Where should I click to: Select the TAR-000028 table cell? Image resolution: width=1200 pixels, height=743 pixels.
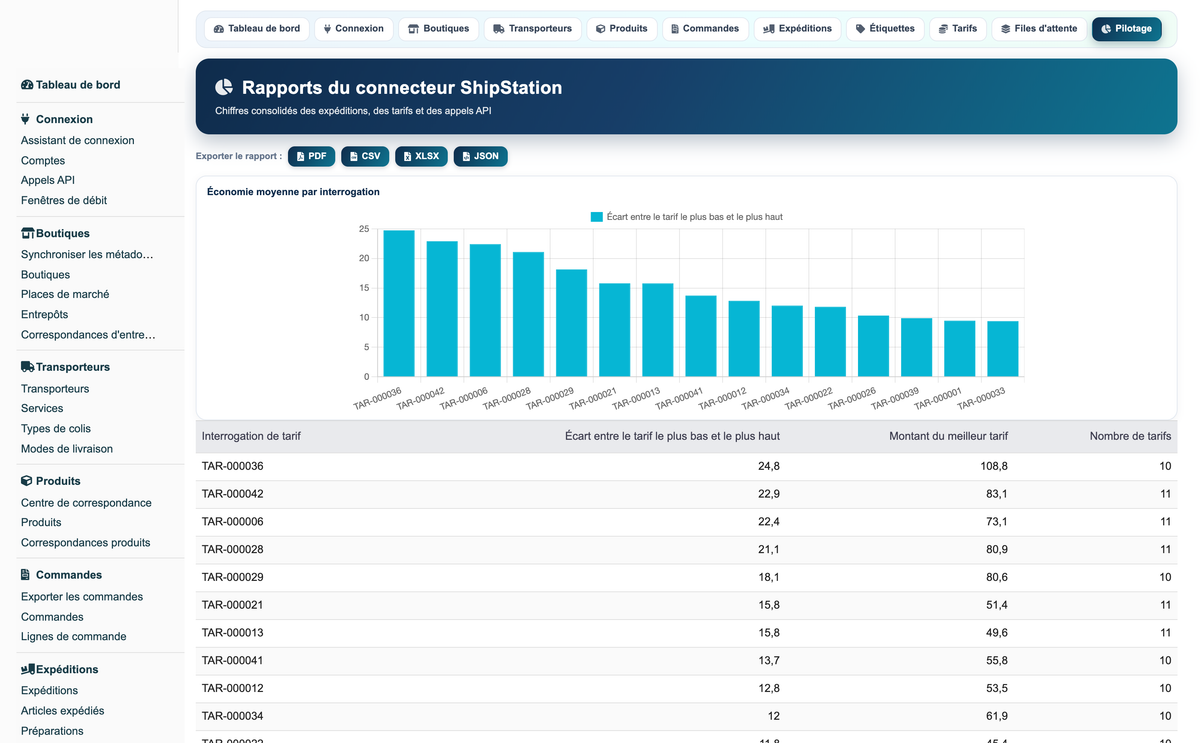pyautogui.click(x=232, y=550)
